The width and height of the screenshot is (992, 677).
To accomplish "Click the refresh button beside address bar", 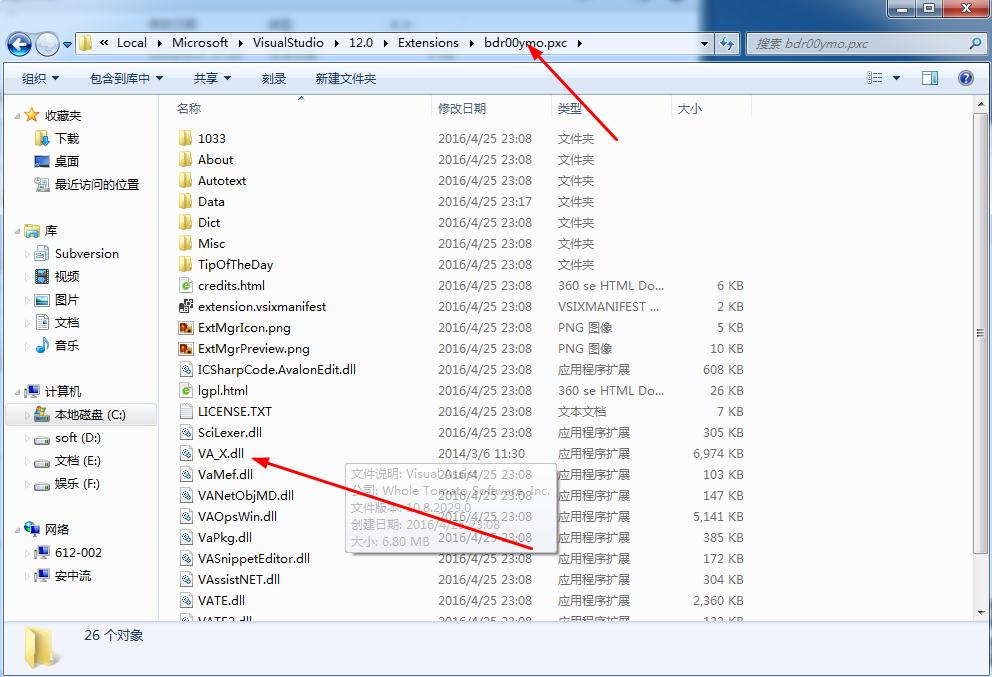I will 727,44.
